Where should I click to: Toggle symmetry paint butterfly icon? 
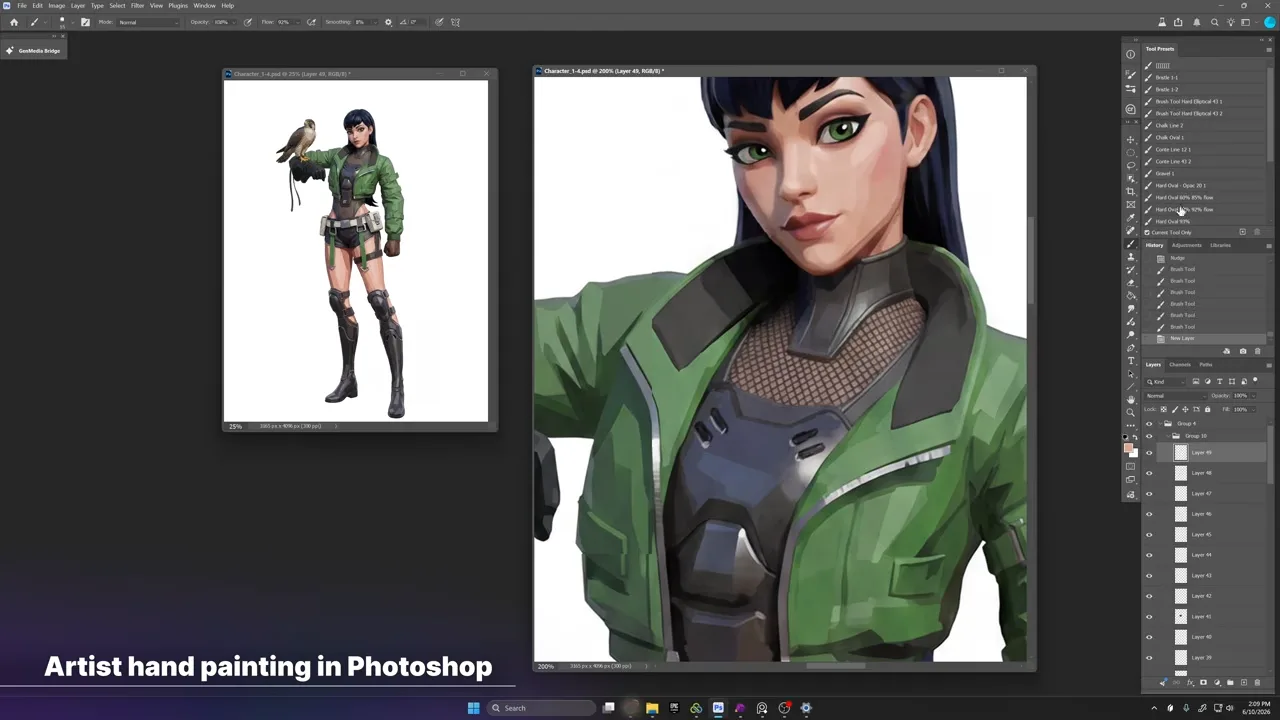tap(455, 22)
